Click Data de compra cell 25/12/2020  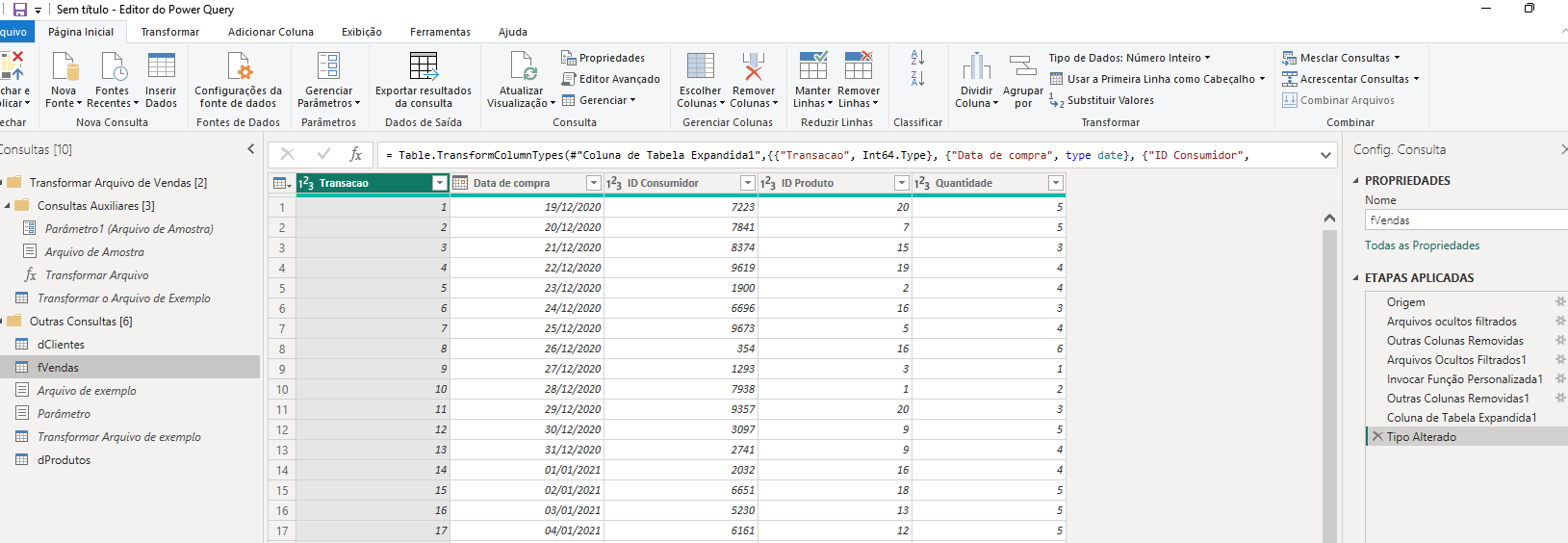click(527, 328)
